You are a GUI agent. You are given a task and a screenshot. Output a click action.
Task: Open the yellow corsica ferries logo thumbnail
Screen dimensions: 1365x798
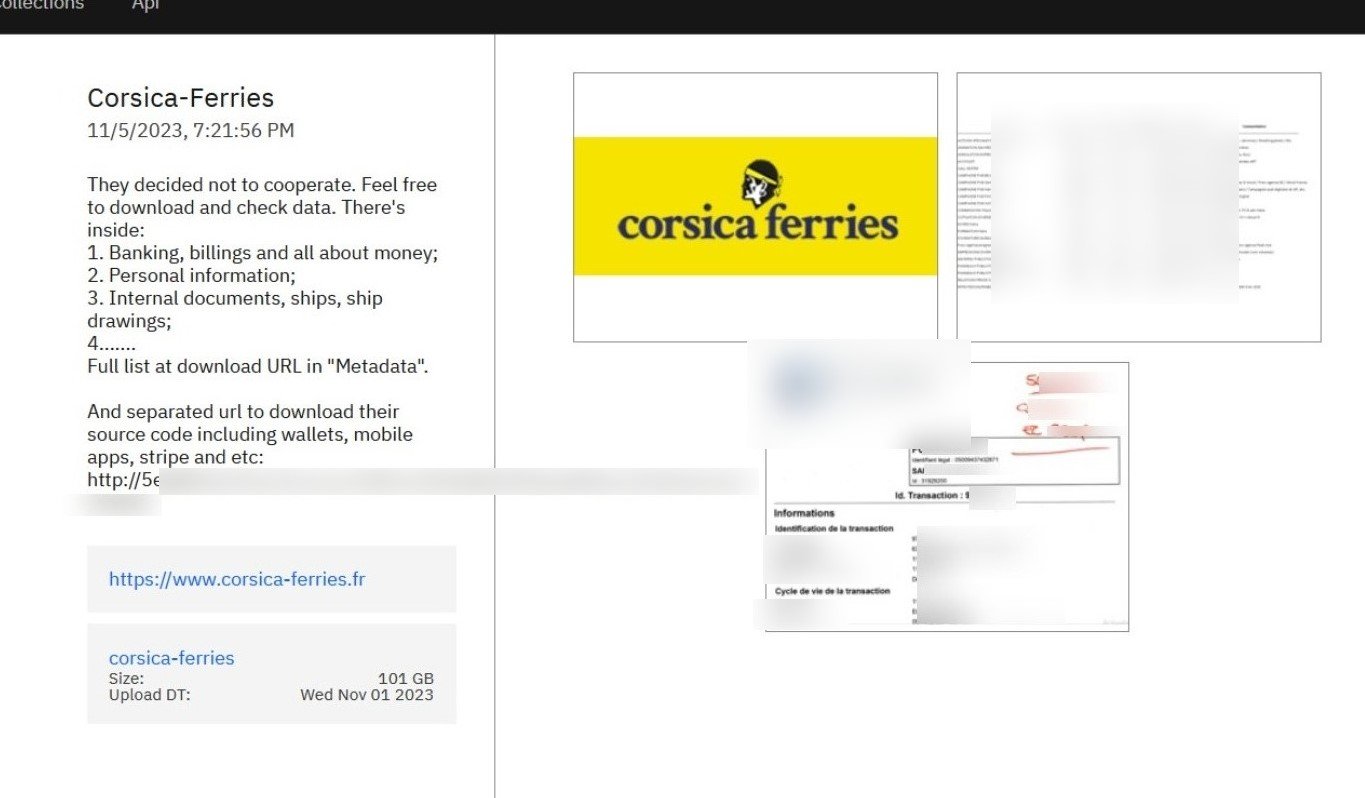(x=755, y=207)
